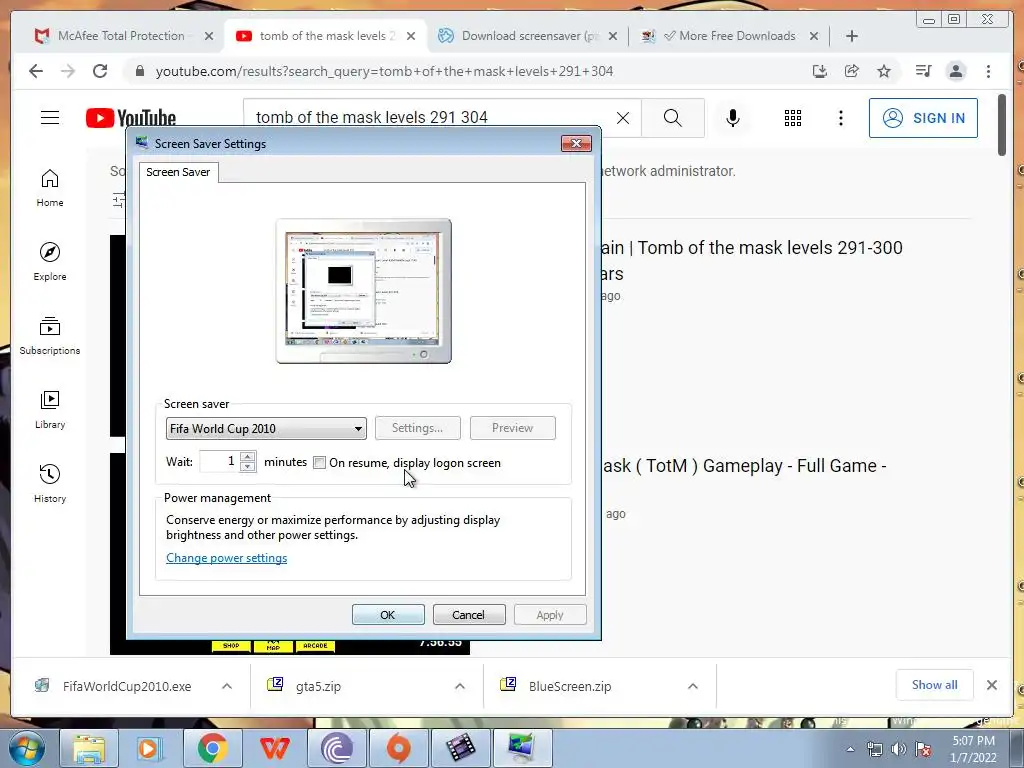Increase wait minutes with up spinner arrow

(x=248, y=456)
